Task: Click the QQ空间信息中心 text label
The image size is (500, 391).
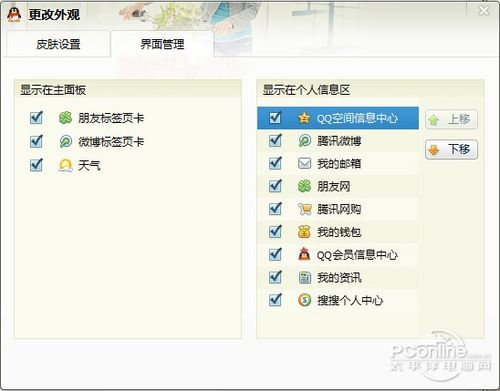Action: coord(357,118)
